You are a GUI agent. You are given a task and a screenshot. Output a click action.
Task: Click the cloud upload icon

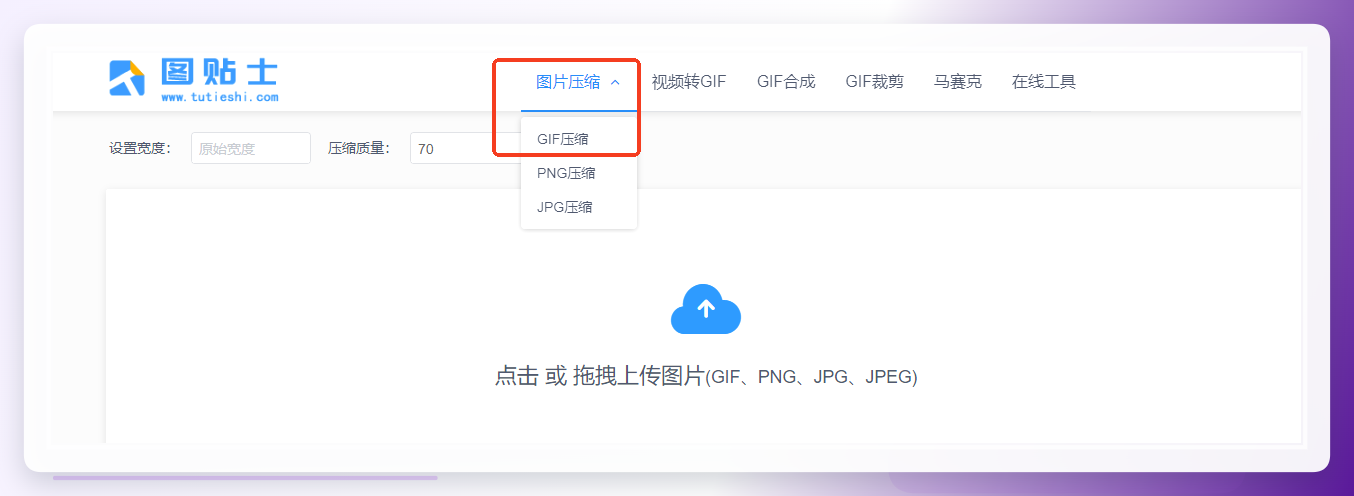coord(706,309)
